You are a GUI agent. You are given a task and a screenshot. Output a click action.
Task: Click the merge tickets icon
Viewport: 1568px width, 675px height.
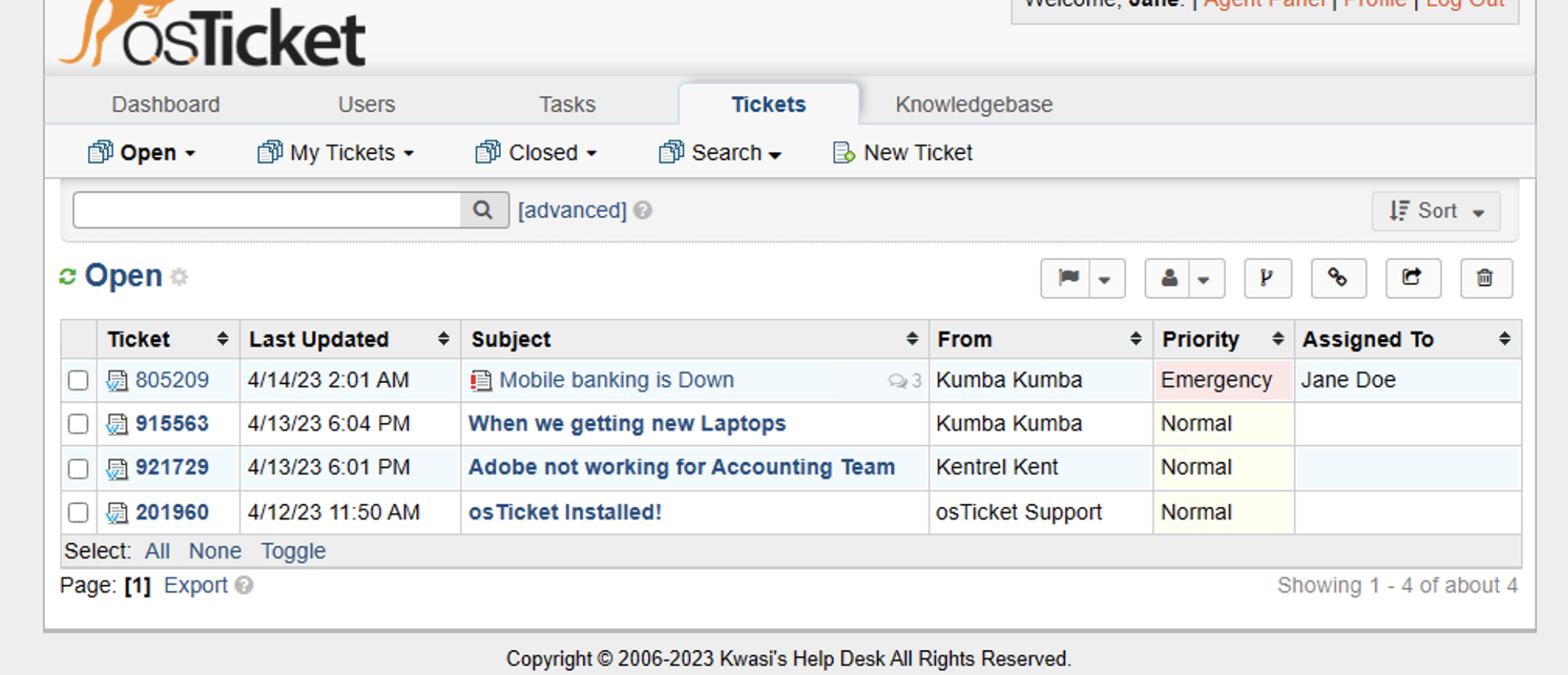pos(1268,278)
